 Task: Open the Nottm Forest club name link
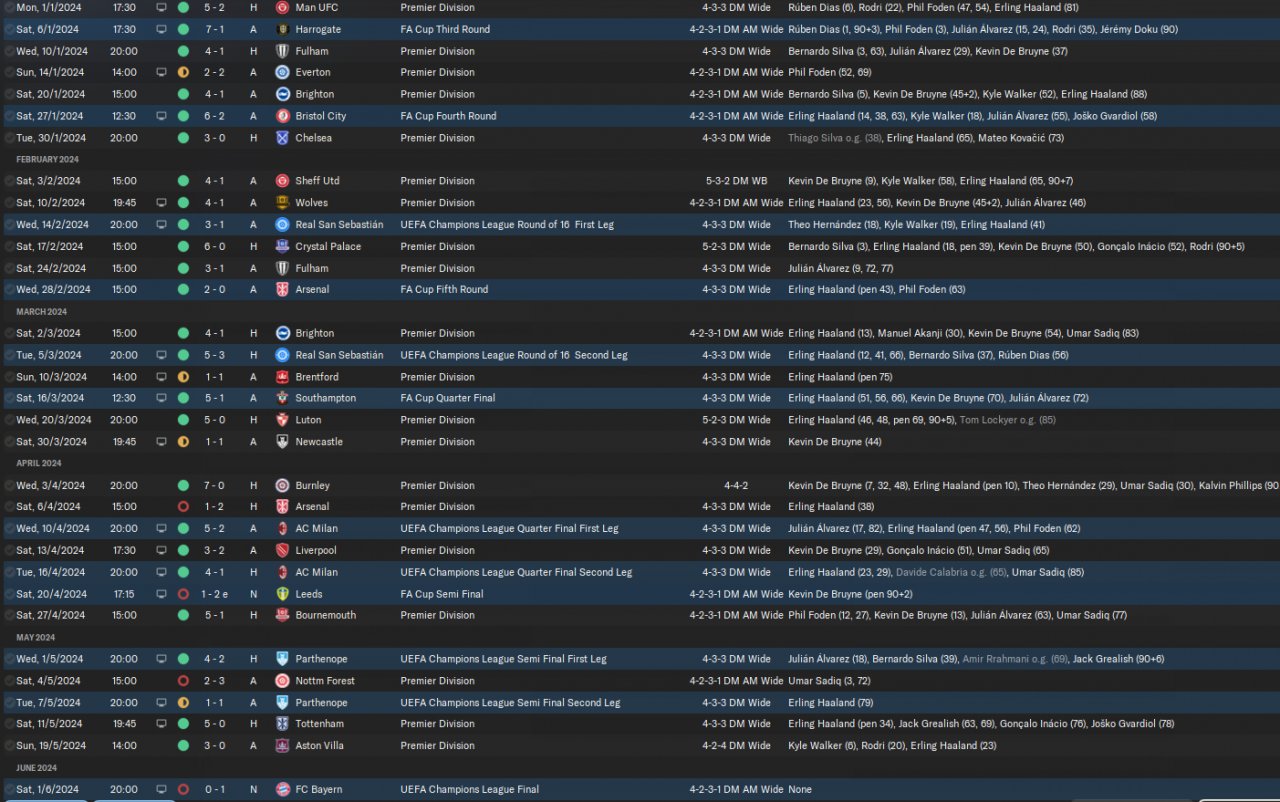pyautogui.click(x=325, y=681)
